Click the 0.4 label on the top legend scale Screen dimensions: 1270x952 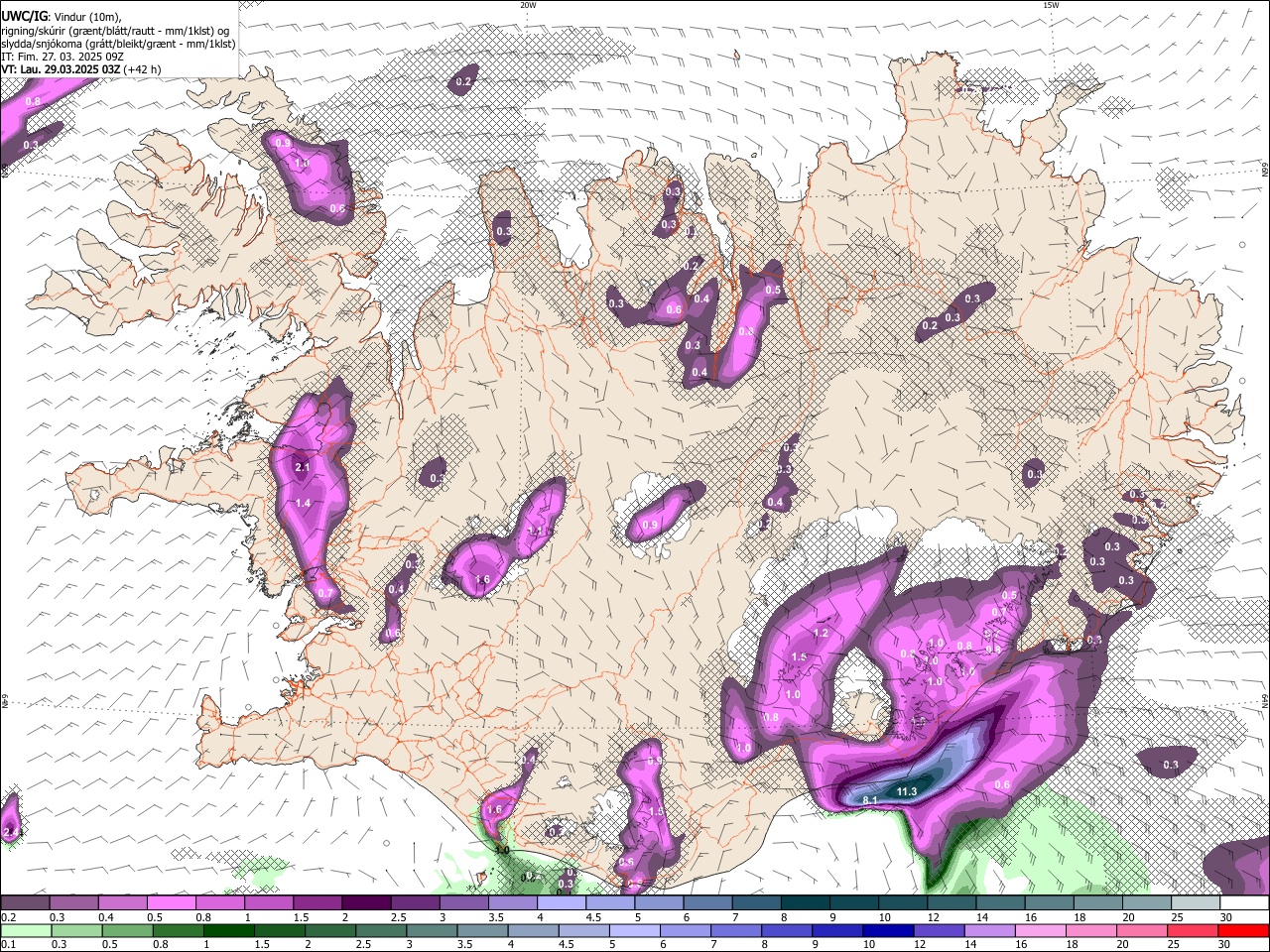[x=105, y=917]
